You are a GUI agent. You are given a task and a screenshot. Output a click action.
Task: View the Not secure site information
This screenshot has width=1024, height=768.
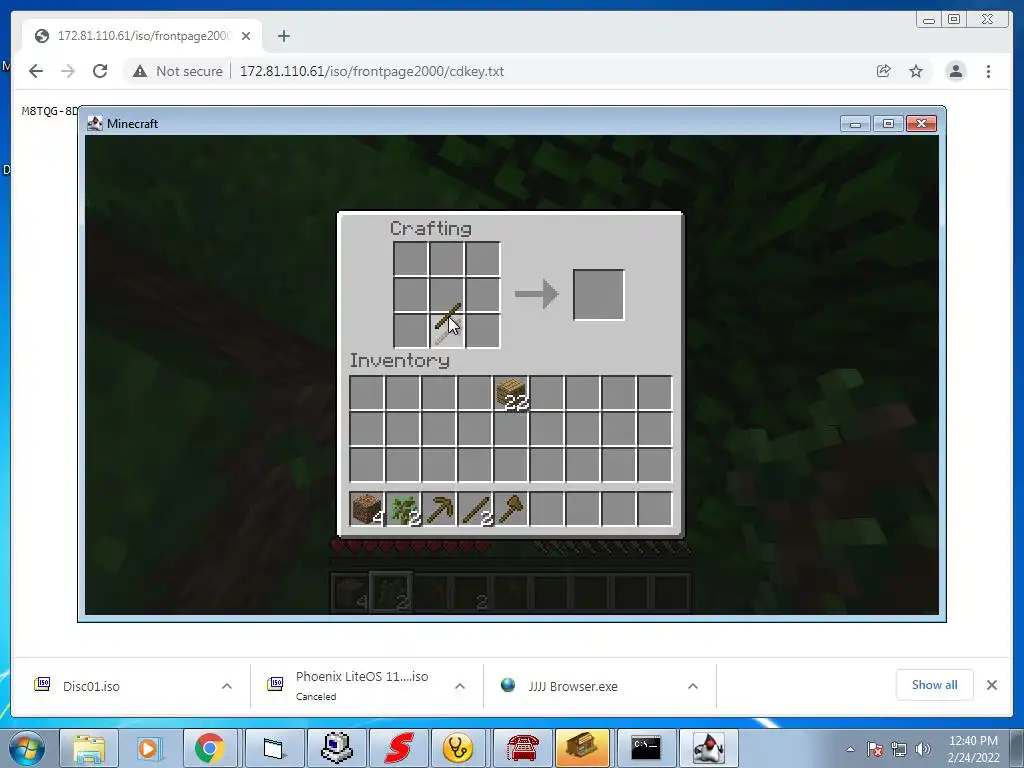coord(178,71)
